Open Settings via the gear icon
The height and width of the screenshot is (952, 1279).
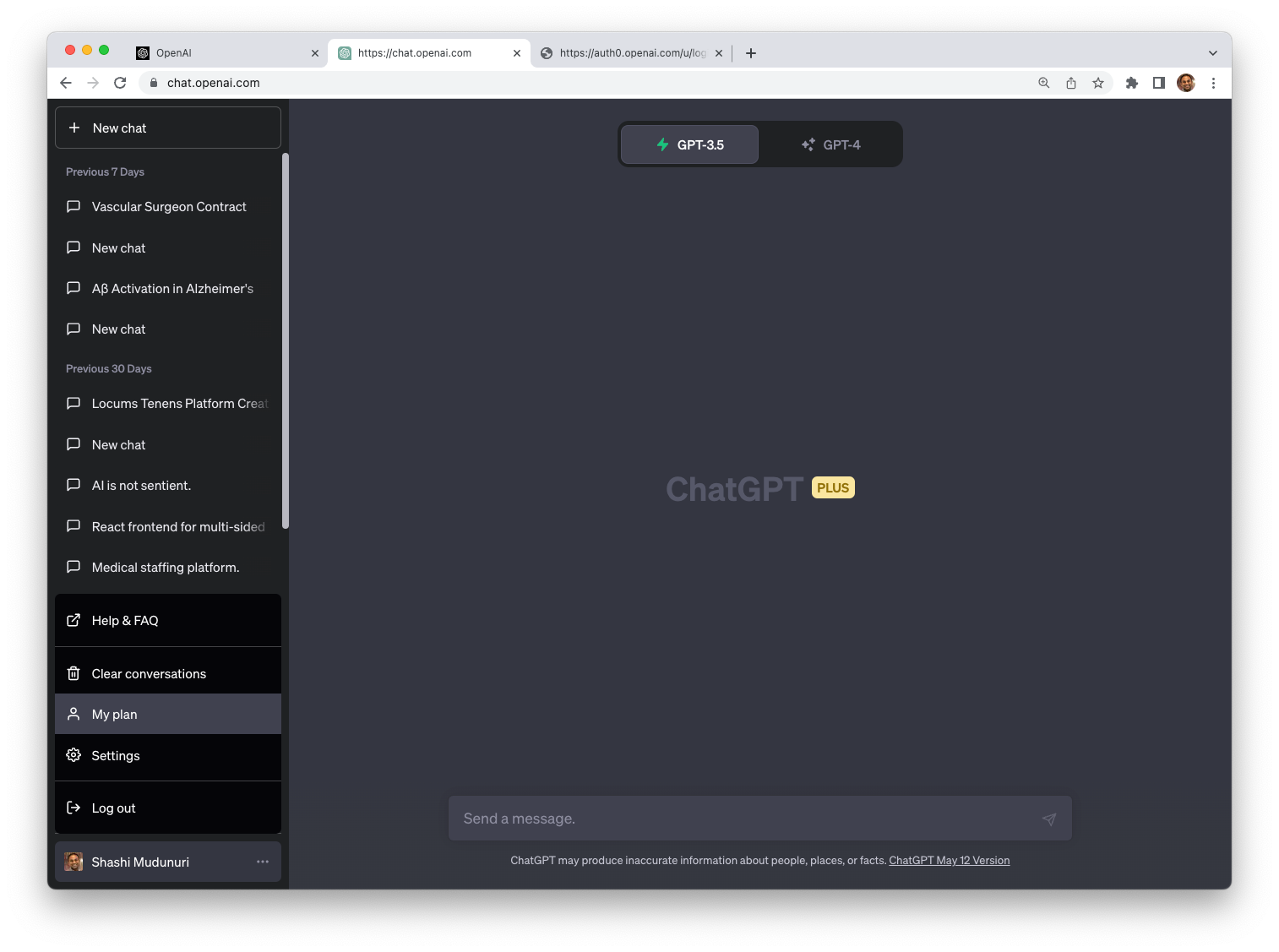click(73, 755)
